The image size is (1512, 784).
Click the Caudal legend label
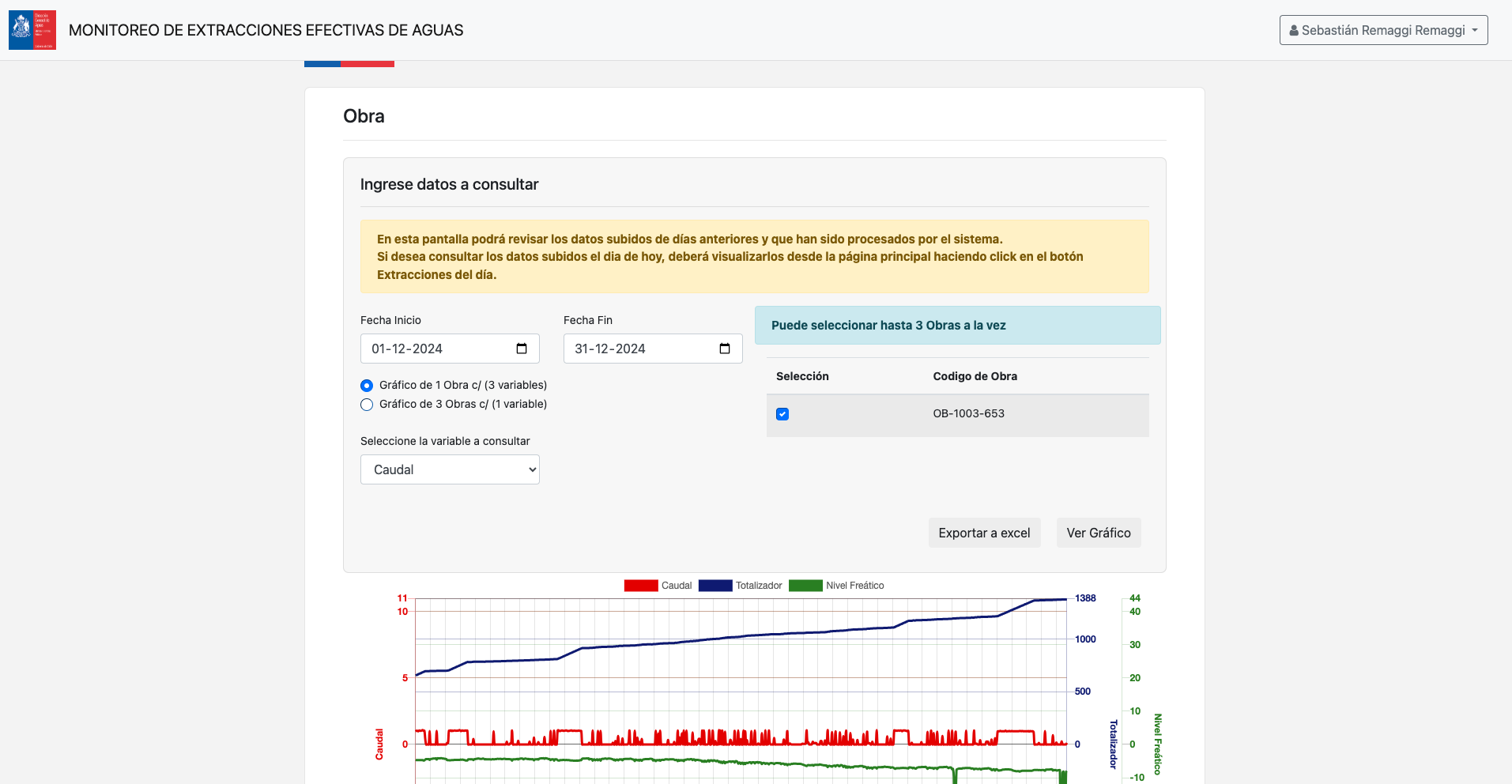coord(677,586)
